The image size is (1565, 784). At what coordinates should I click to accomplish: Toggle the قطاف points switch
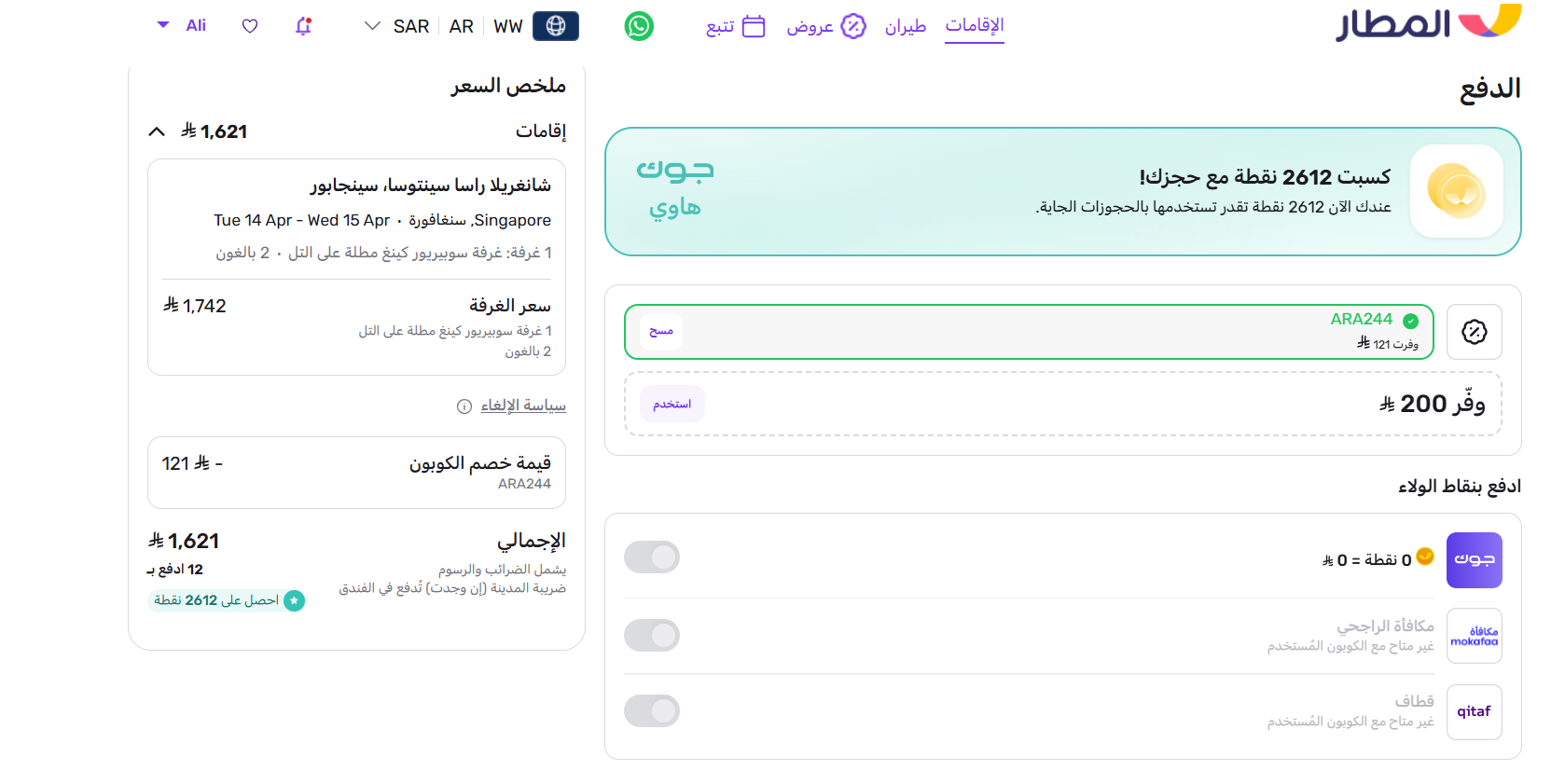(x=652, y=710)
